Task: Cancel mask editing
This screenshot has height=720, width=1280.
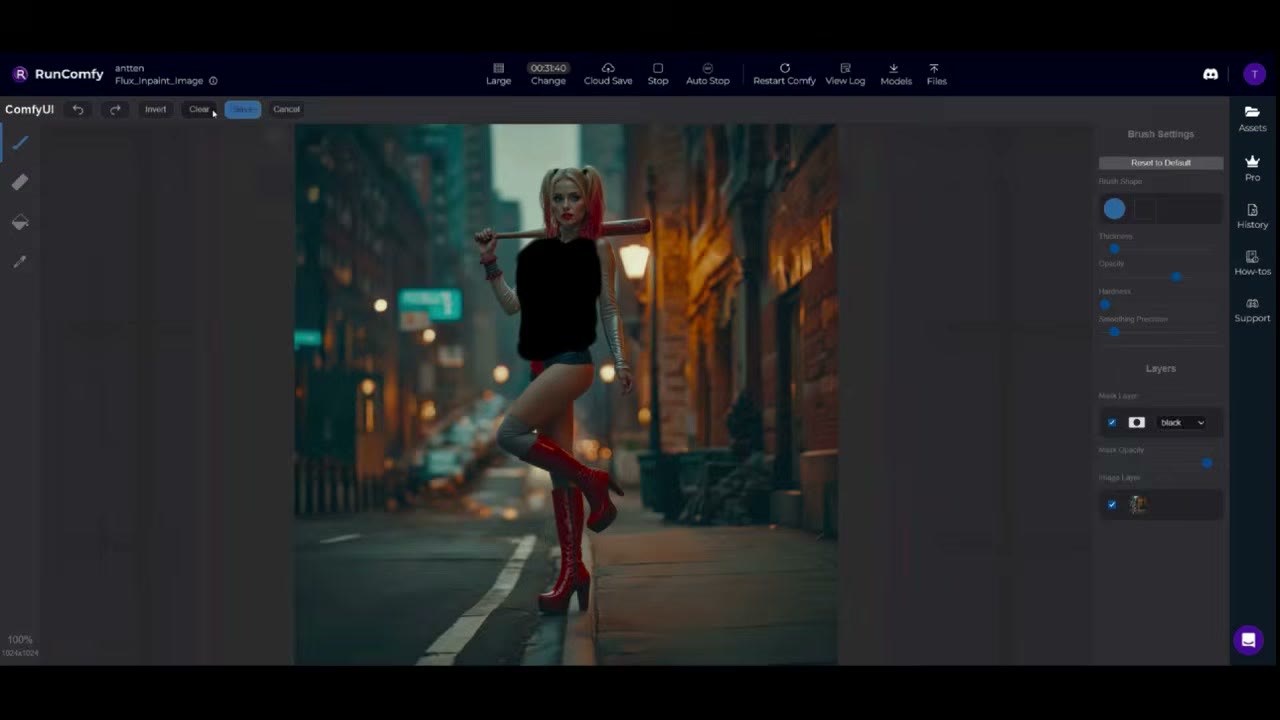Action: (x=286, y=109)
